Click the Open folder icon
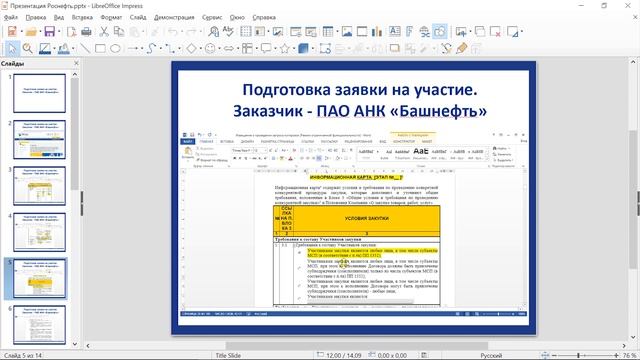 [31, 31]
